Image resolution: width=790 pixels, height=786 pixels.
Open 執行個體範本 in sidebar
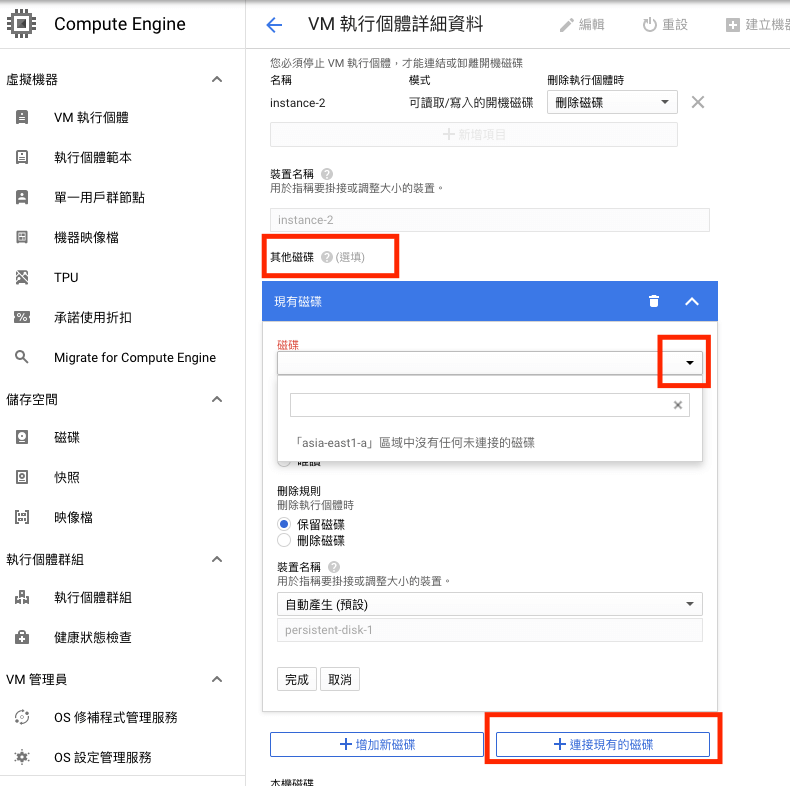click(x=93, y=157)
